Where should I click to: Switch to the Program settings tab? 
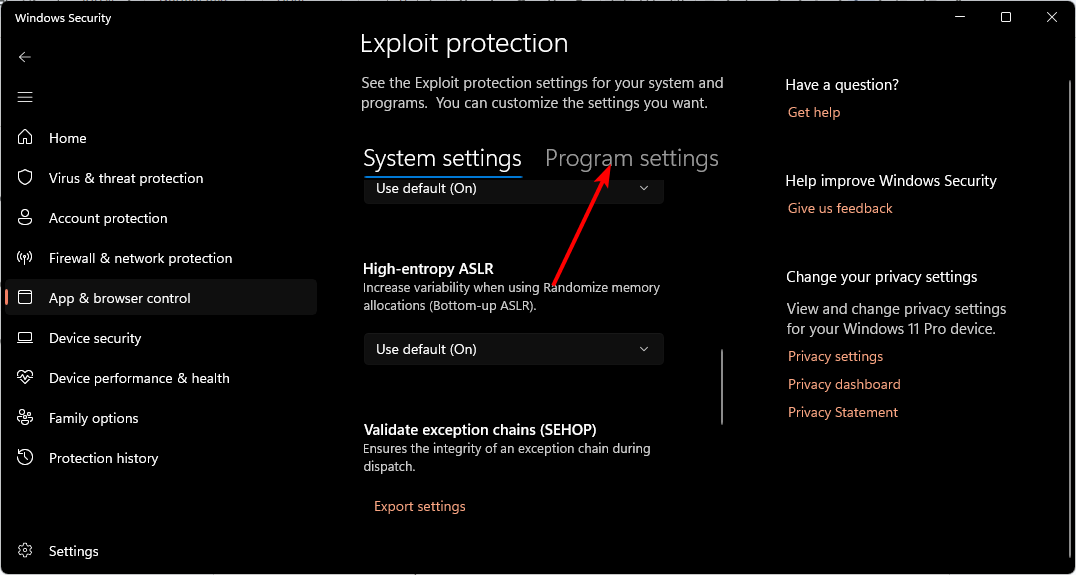tap(631, 159)
